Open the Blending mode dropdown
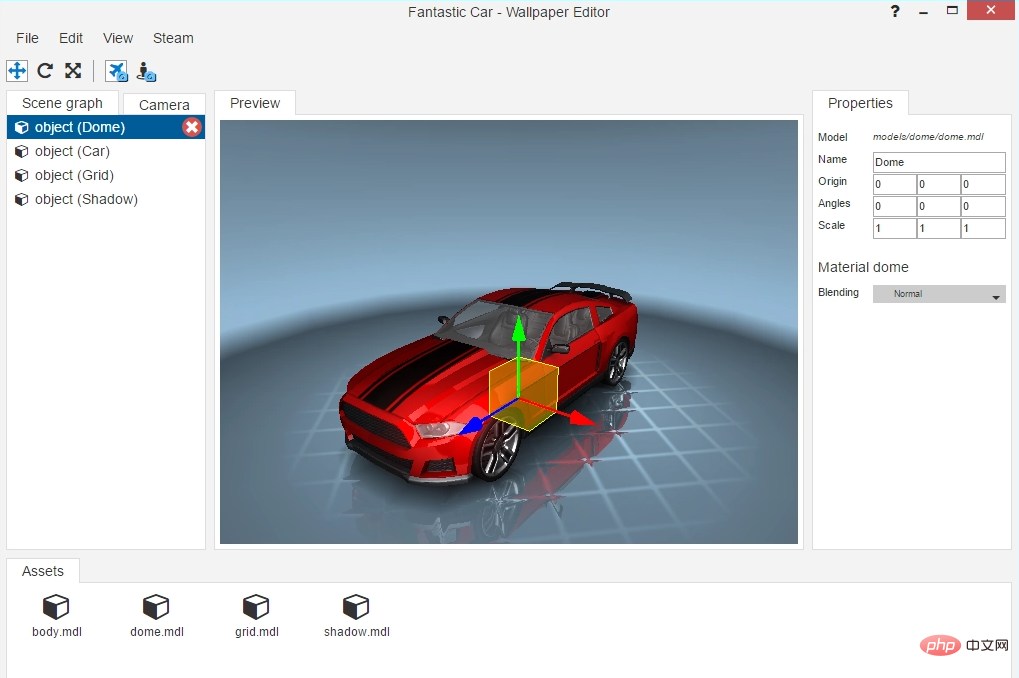 click(x=939, y=294)
